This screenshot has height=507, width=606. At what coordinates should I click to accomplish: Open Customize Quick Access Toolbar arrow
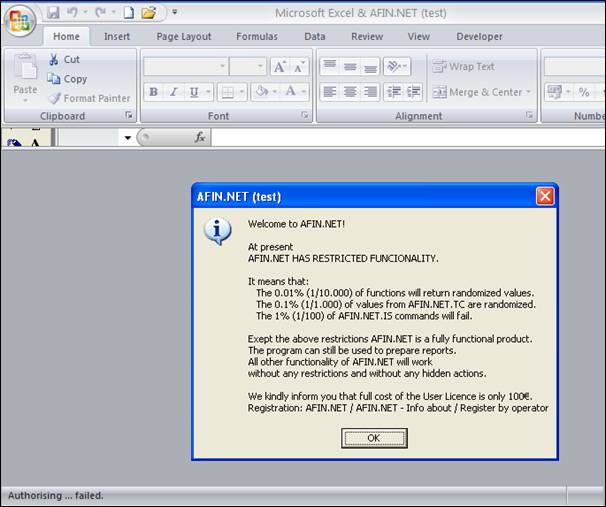pos(175,12)
